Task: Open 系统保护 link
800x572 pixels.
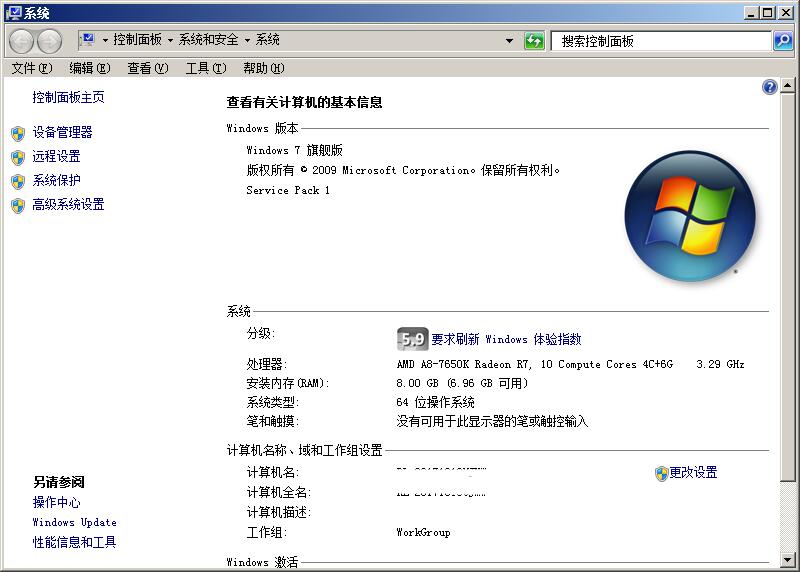Action: coord(56,180)
